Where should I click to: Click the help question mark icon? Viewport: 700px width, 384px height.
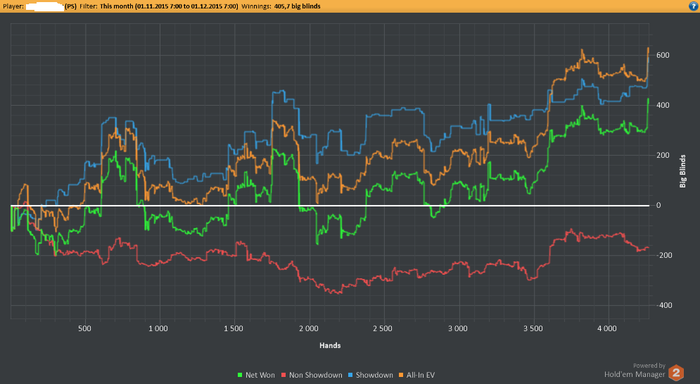694,6
